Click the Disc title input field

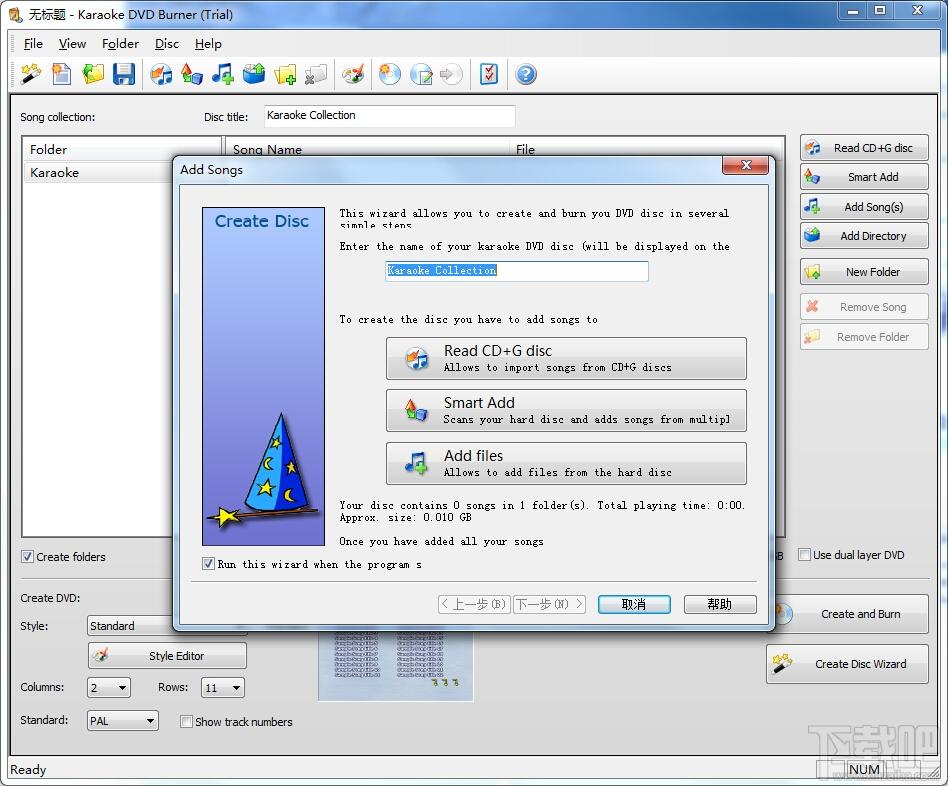tap(390, 115)
